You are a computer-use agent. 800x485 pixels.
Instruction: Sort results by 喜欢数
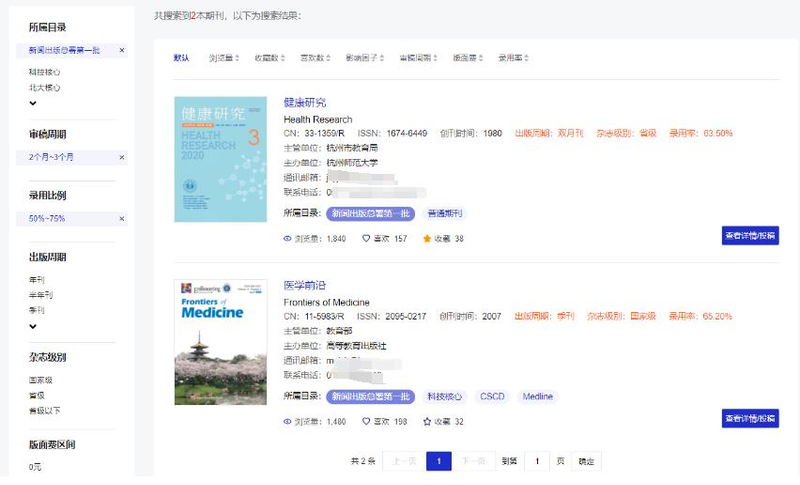tap(315, 58)
